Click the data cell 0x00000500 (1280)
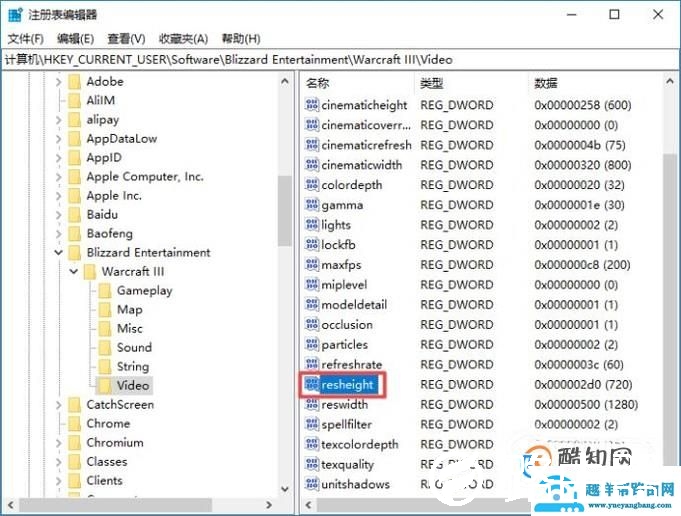Screen dimensions: 681x516 tap(586, 404)
